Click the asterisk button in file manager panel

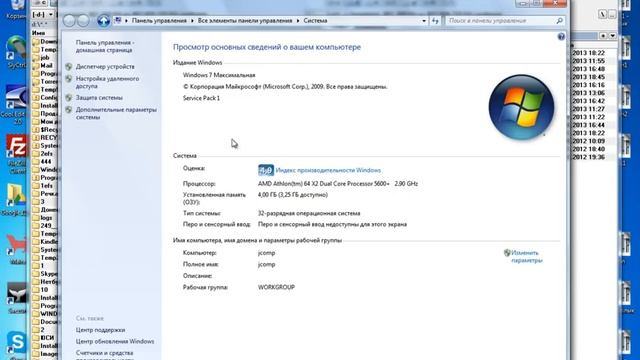click(603, 36)
